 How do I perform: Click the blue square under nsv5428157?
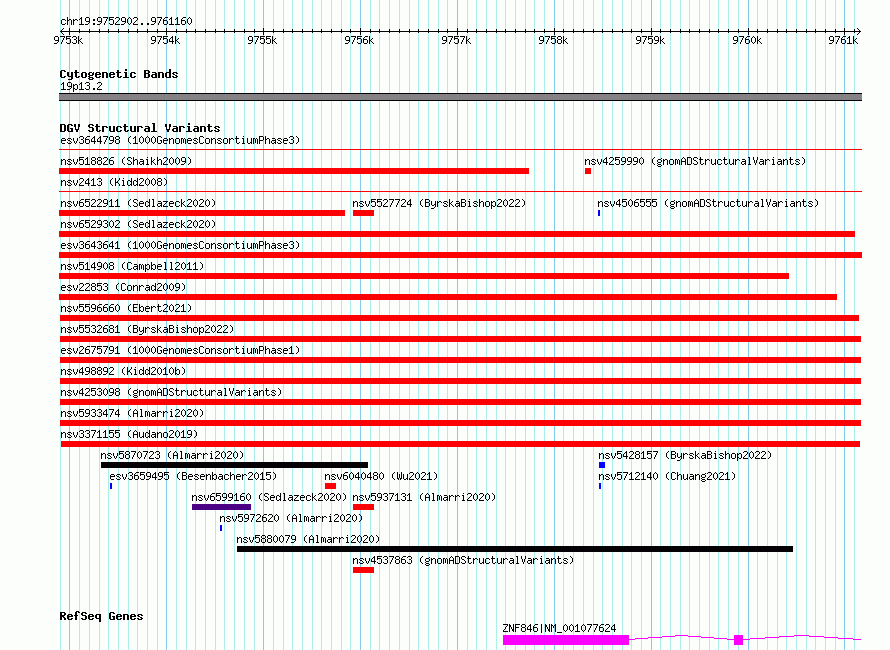tap(602, 465)
